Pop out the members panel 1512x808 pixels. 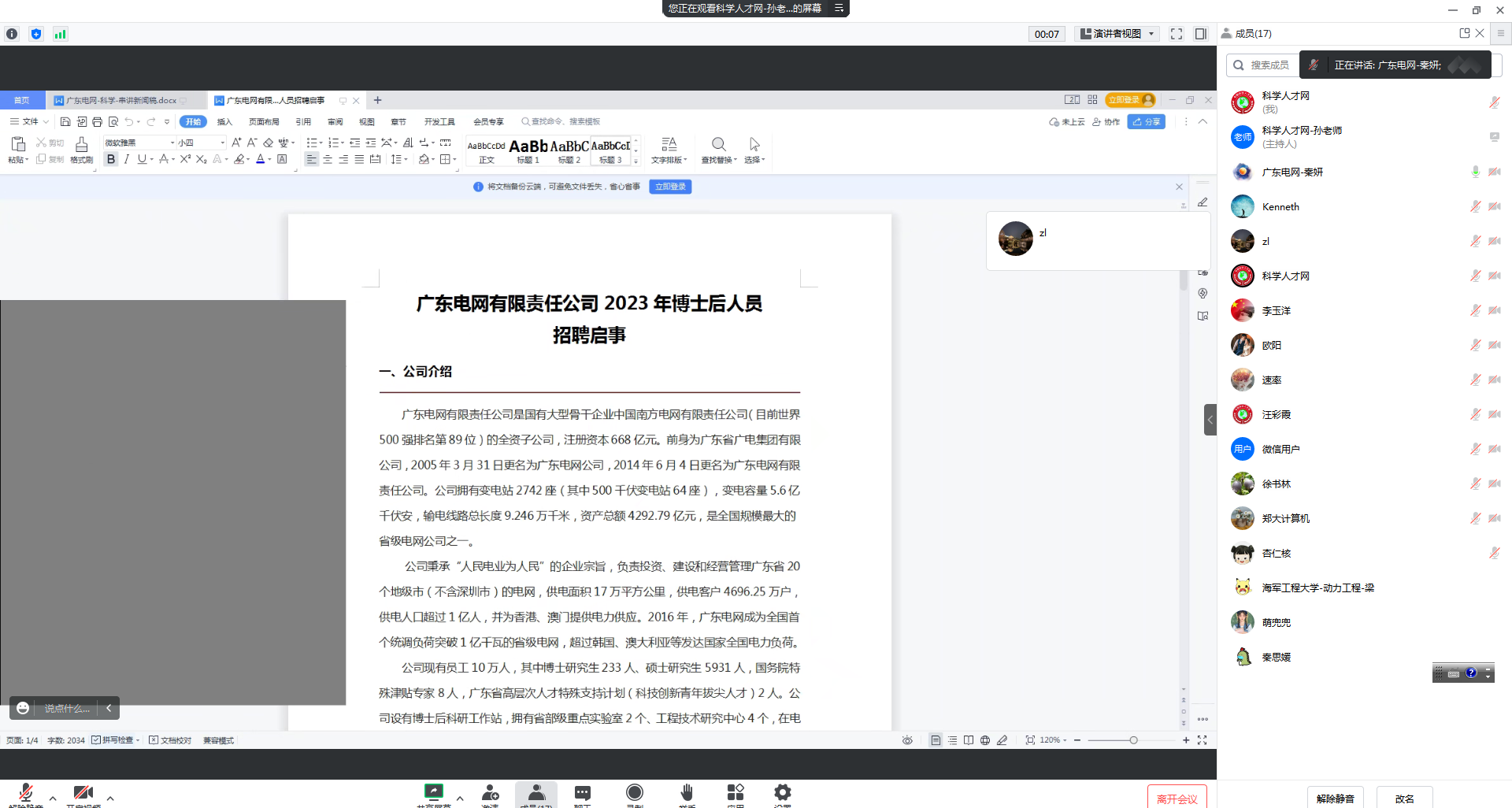(x=1465, y=33)
